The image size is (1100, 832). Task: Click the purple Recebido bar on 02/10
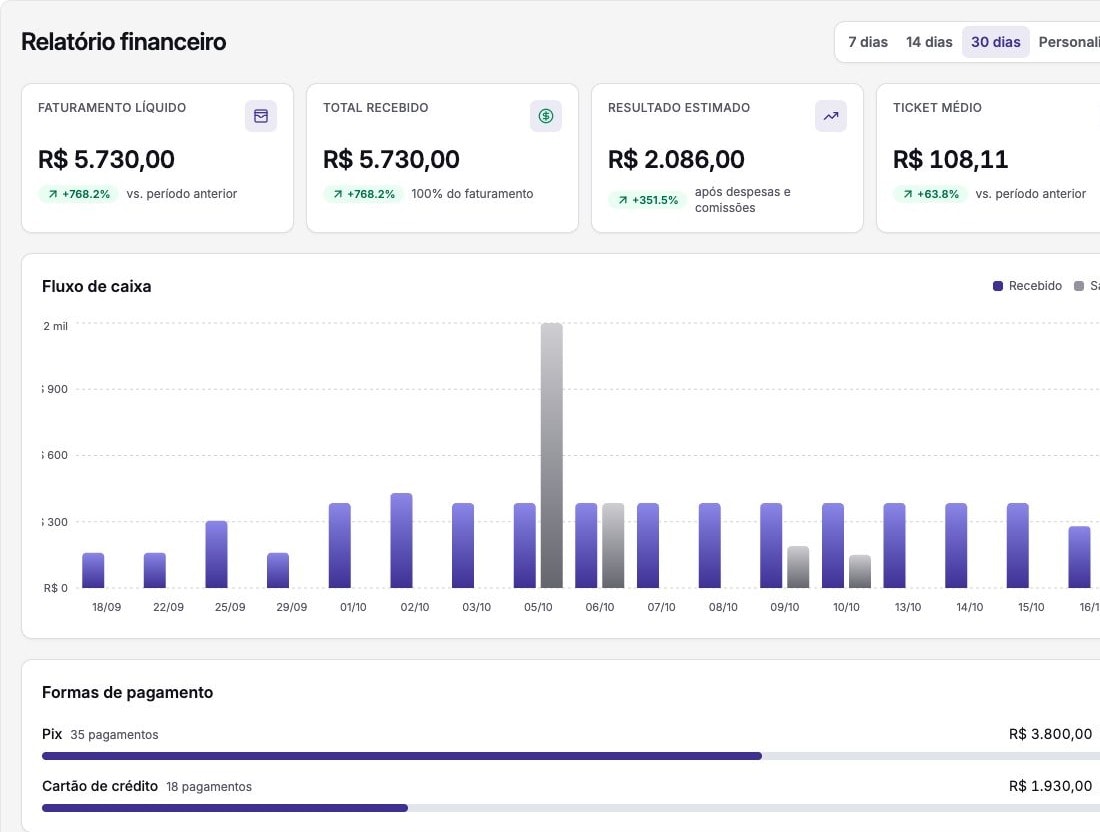point(401,540)
